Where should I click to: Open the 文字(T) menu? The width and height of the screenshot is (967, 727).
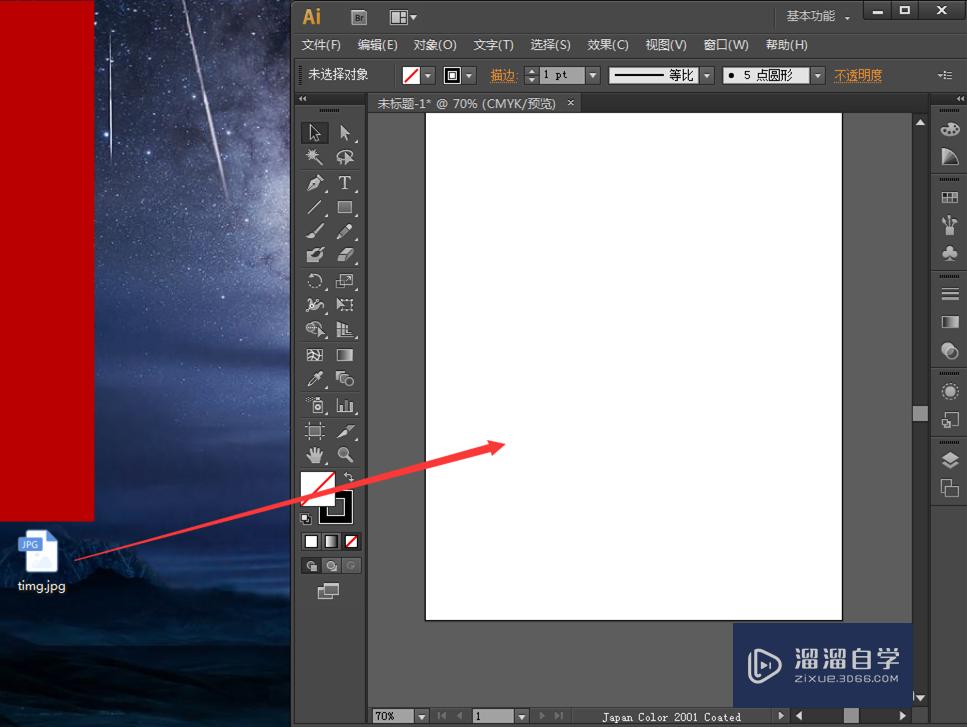tap(493, 45)
